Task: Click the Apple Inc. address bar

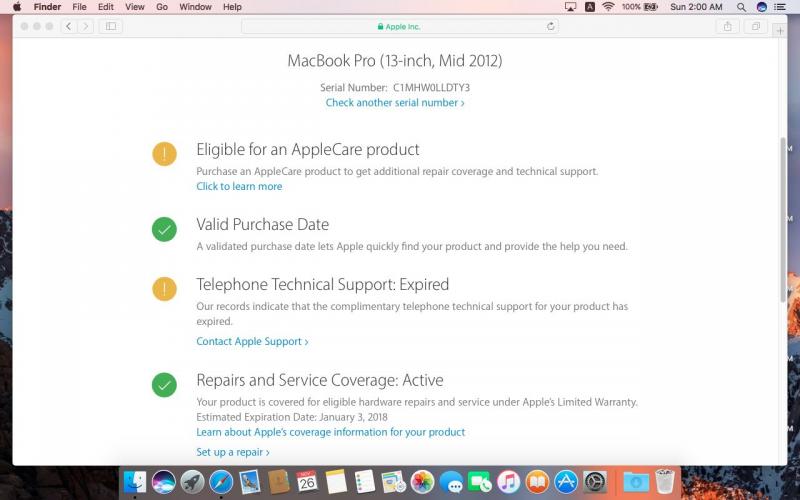Action: pyautogui.click(x=399, y=26)
